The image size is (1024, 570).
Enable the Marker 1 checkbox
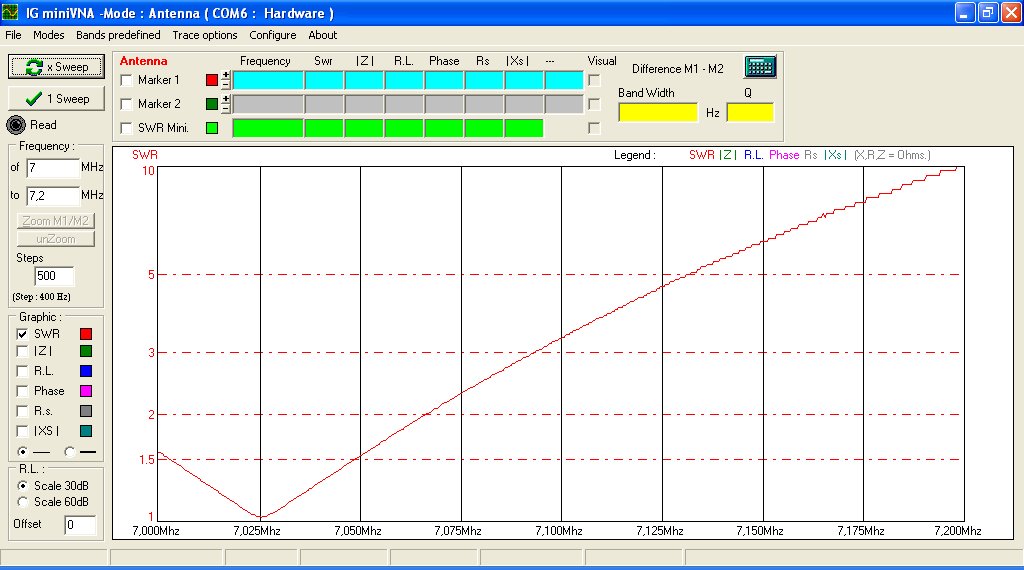pyautogui.click(x=127, y=80)
